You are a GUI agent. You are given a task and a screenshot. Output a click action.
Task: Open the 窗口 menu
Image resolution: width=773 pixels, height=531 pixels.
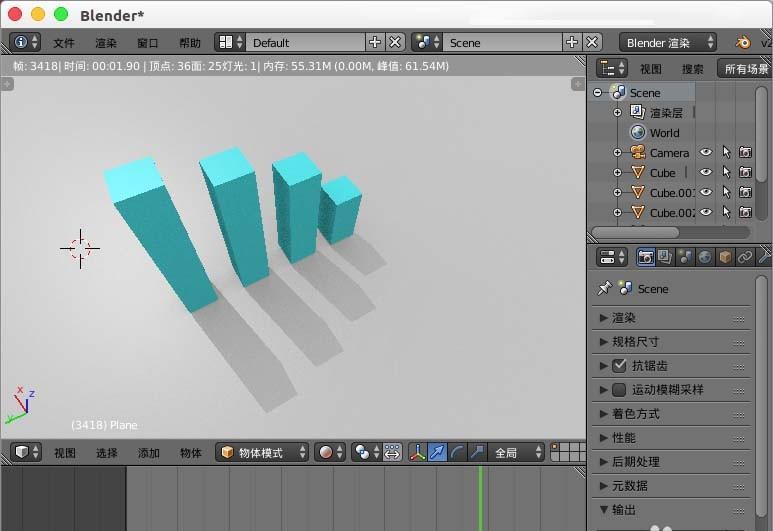pyautogui.click(x=147, y=43)
